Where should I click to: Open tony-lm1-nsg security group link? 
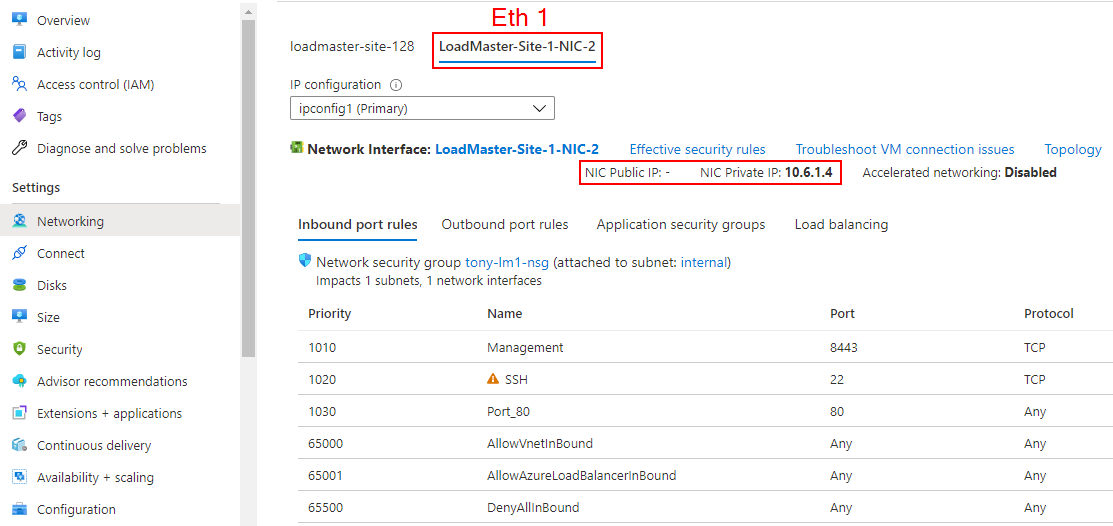(x=507, y=263)
